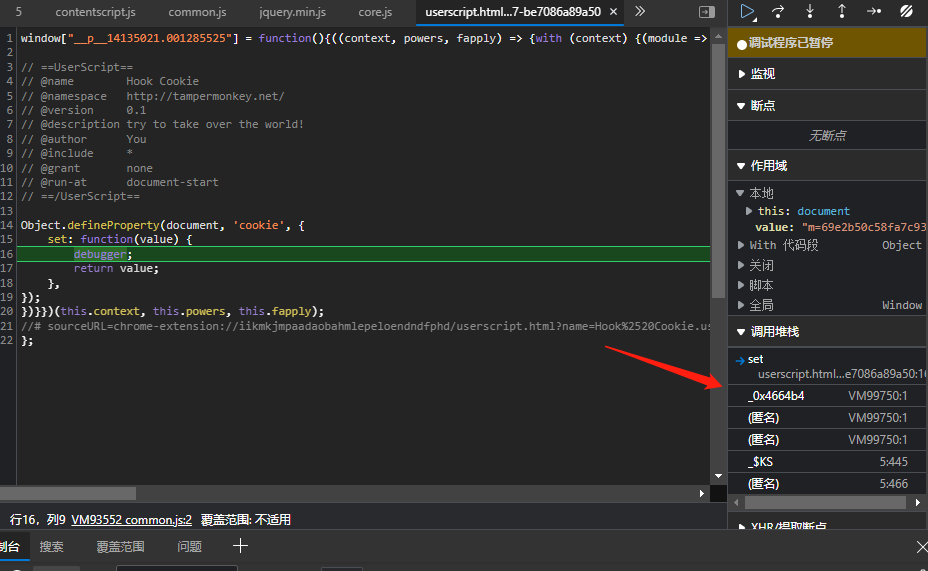This screenshot has width=928, height=571.
Task: Click the 'cookie' string in code
Action: [258, 225]
